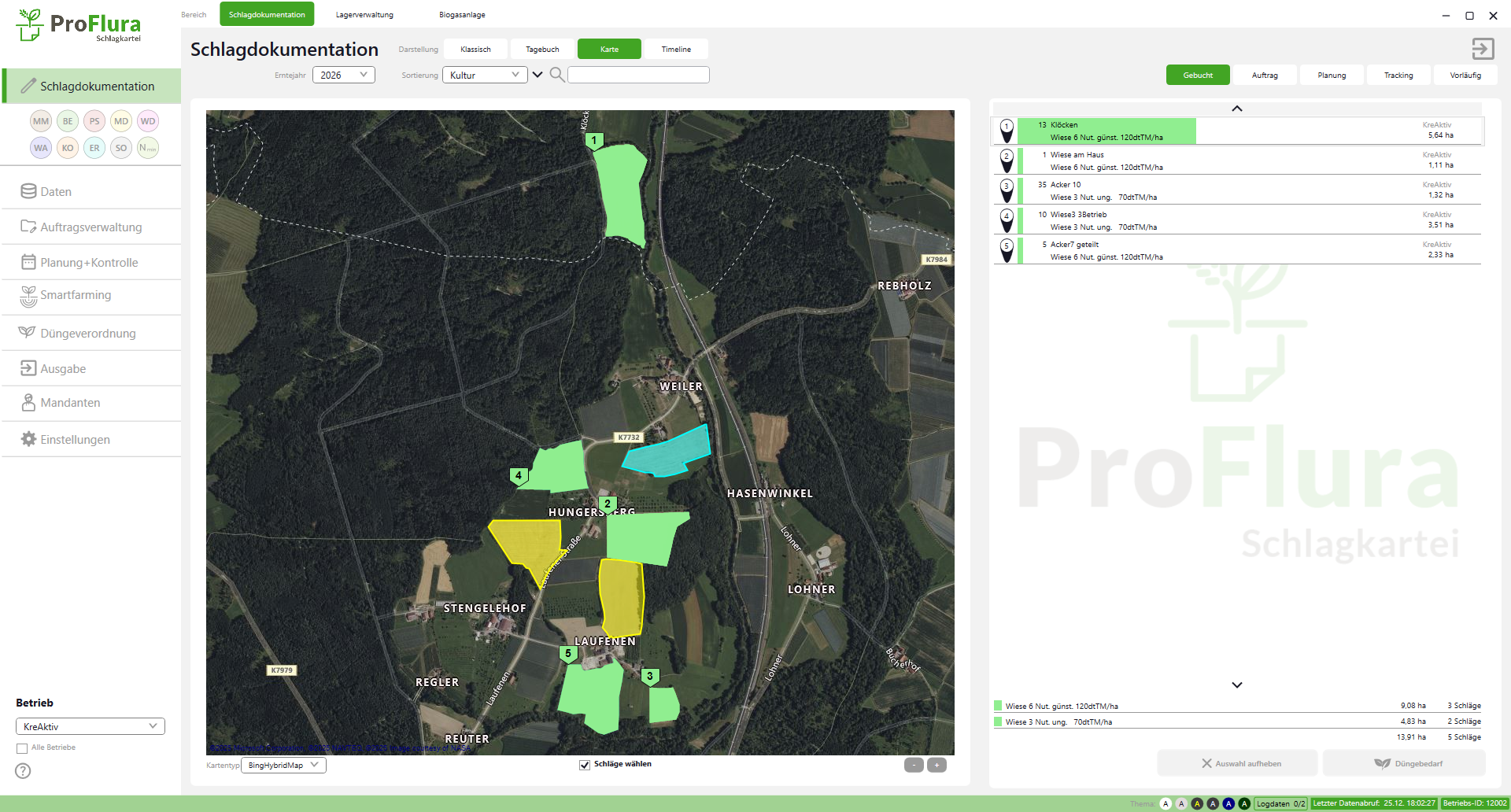Open the Lagerverwaltung section tab
Viewport: 1511px width, 812px height.
[364, 14]
